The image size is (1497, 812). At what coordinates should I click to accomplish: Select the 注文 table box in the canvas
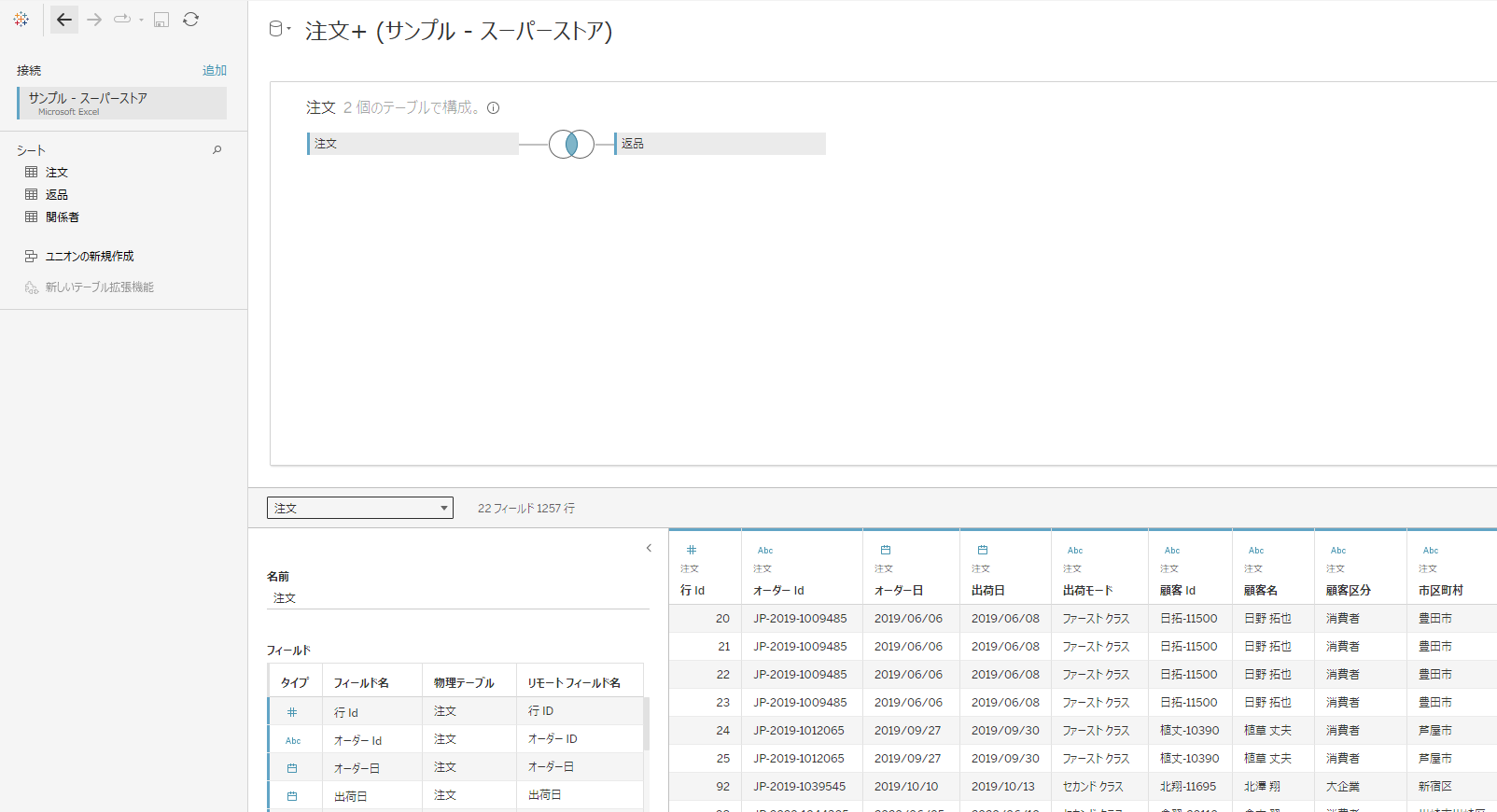click(413, 144)
